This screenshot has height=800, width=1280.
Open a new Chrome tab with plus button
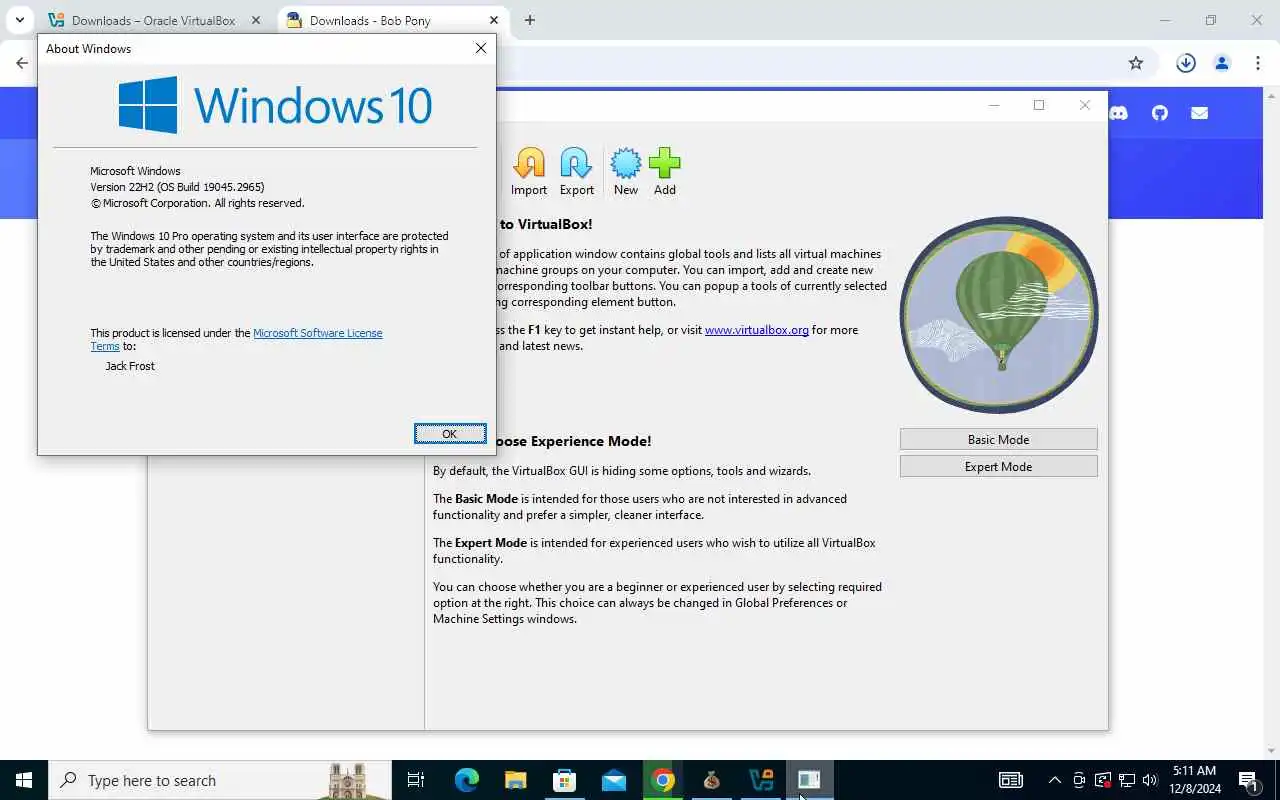pyautogui.click(x=530, y=20)
